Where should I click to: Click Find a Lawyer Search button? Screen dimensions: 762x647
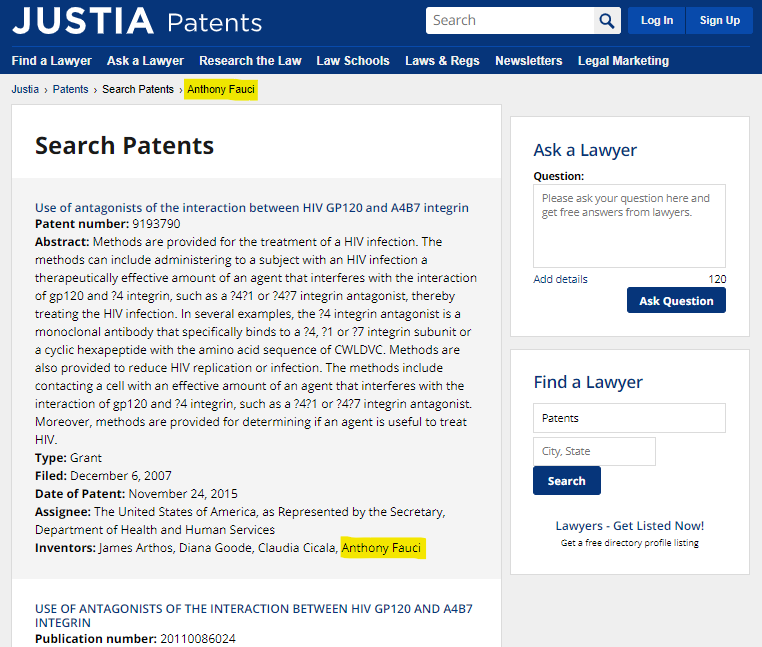(567, 481)
